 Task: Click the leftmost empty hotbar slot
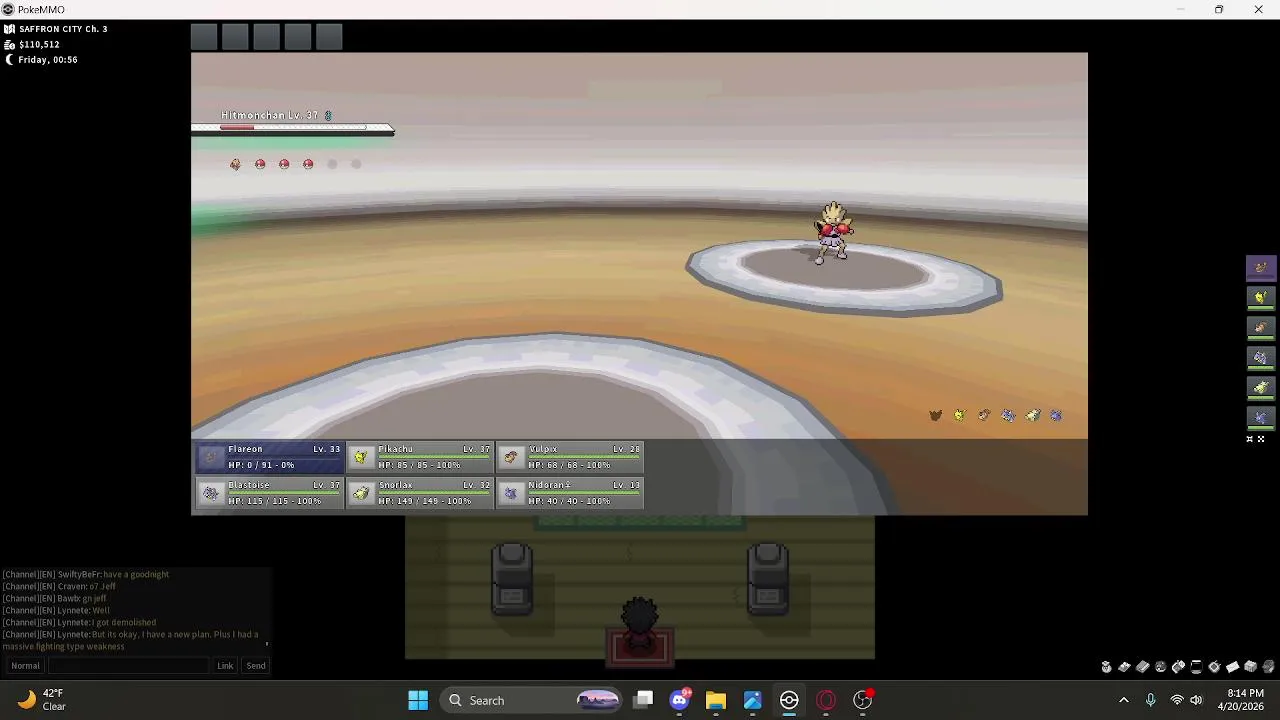coord(204,37)
